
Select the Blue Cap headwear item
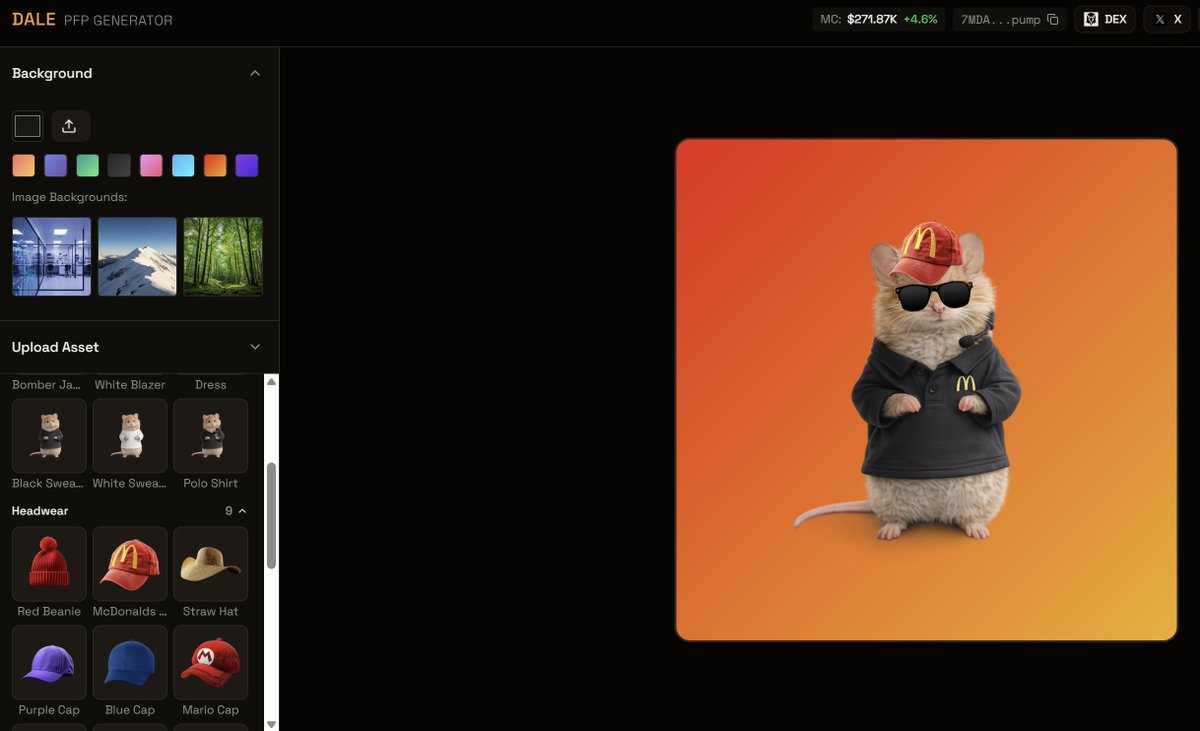click(129, 661)
